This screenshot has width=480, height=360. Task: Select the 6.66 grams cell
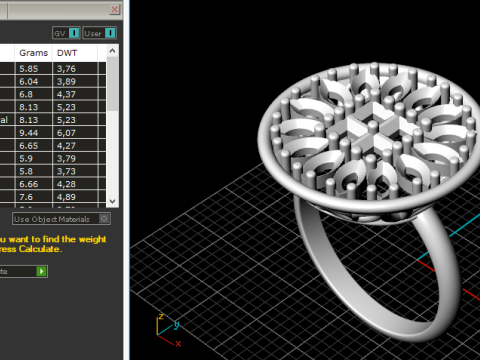[x=33, y=184]
